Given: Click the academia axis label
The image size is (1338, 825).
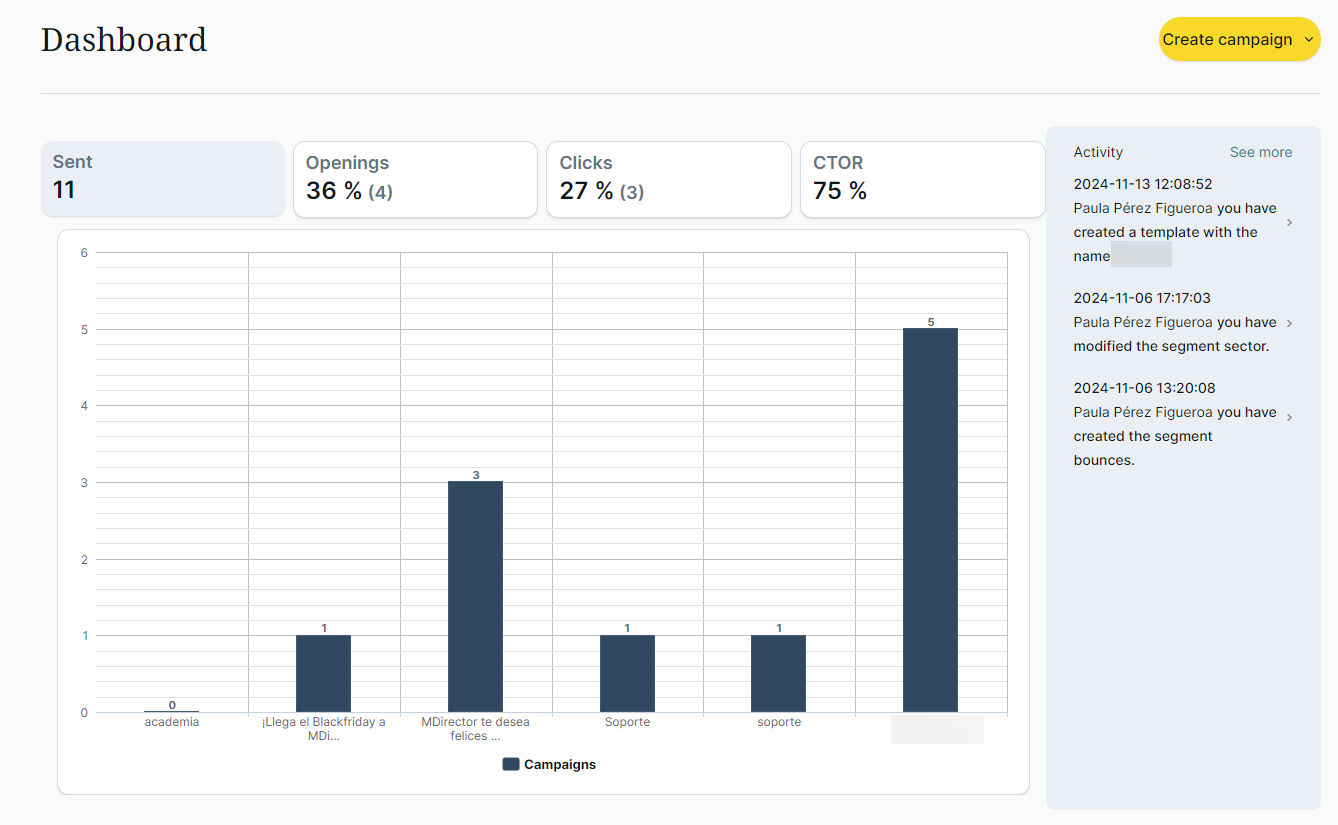Looking at the screenshot, I should click(x=171, y=722).
